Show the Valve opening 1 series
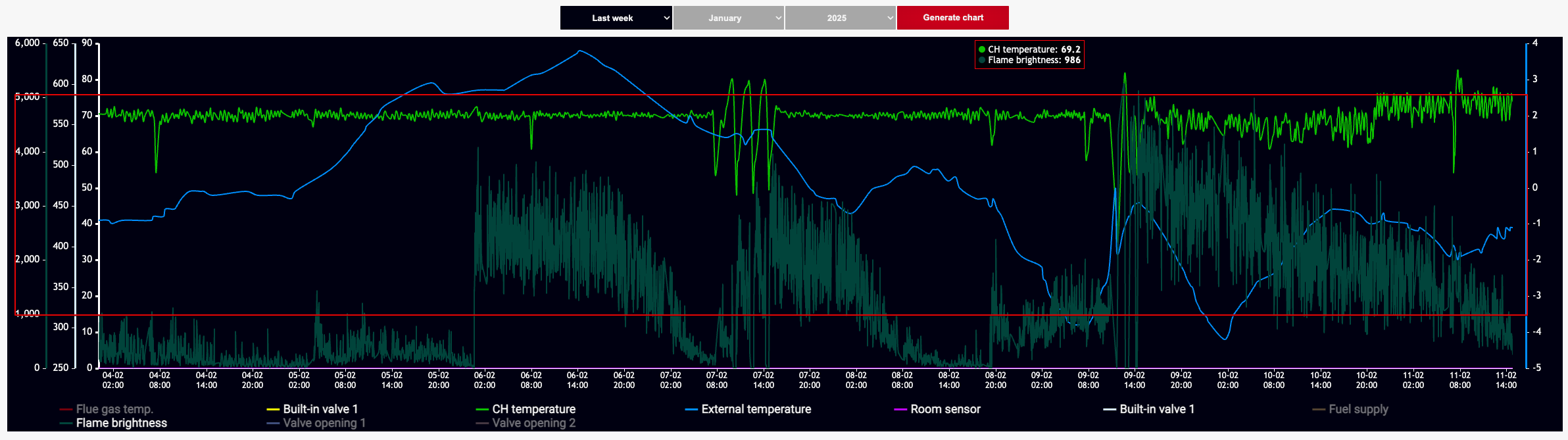 pos(324,423)
